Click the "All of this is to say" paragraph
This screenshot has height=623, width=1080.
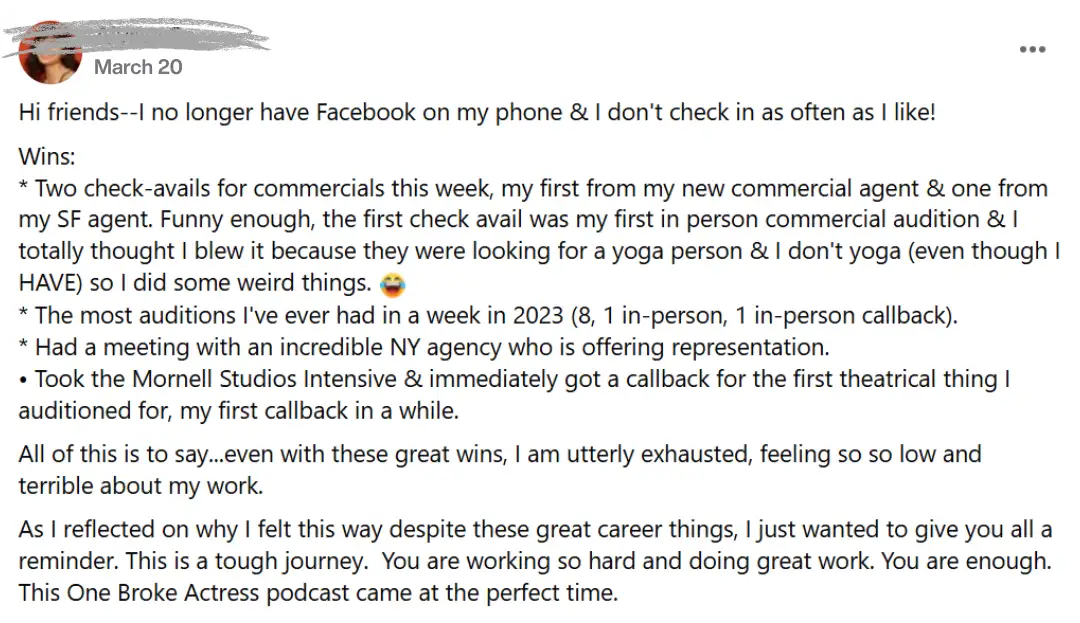click(x=500, y=469)
